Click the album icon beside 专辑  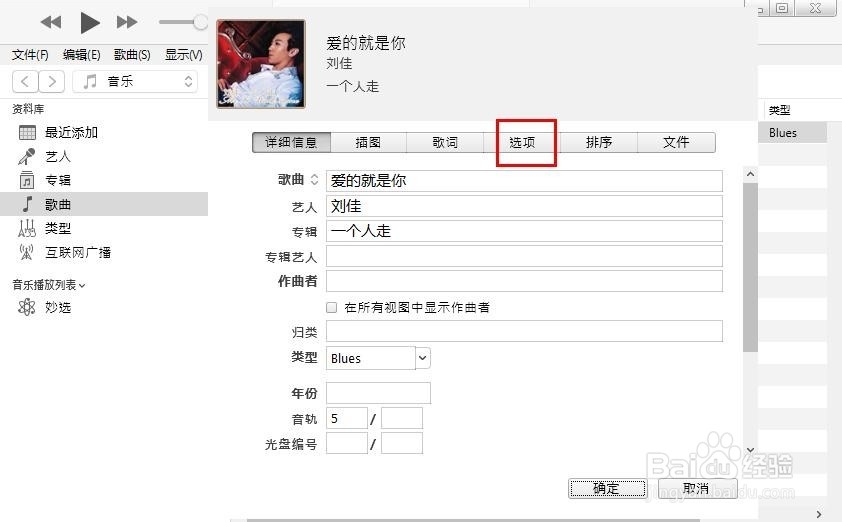click(x=26, y=180)
